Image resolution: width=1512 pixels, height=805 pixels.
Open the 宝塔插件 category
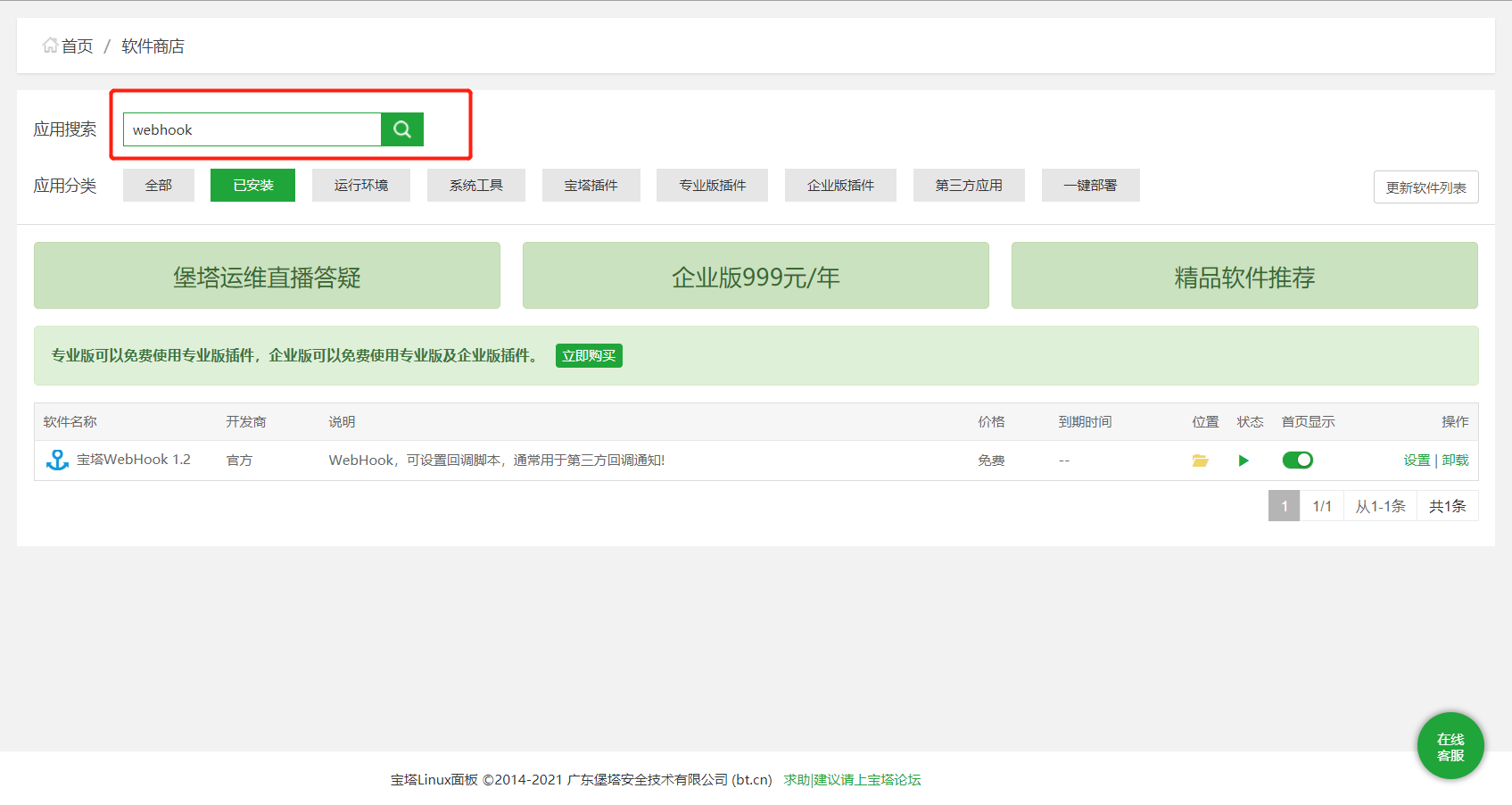pos(591,185)
